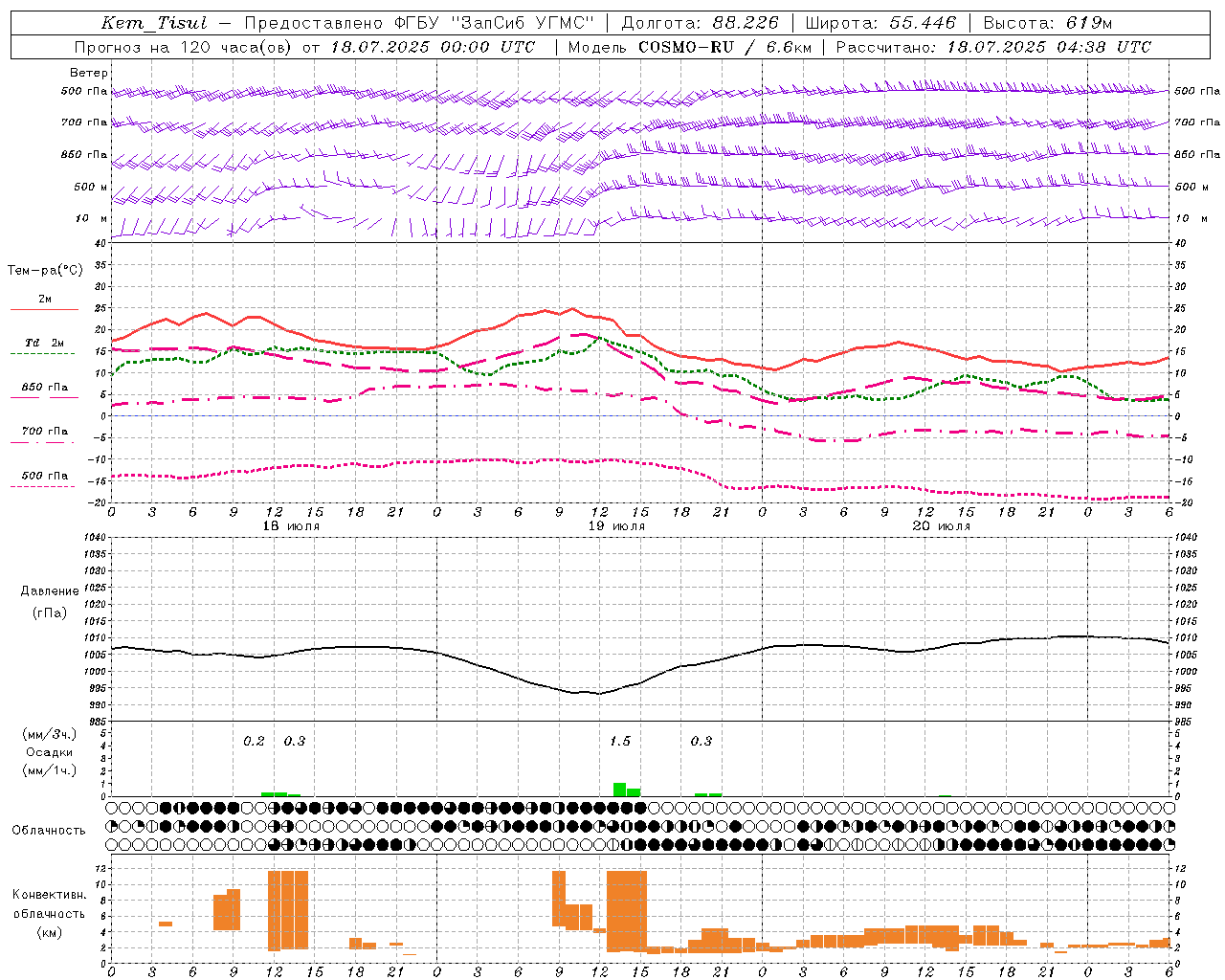The image size is (1225, 980).
Task: Click the 'Ветер' wind panel label
Action: pyautogui.click(x=89, y=73)
